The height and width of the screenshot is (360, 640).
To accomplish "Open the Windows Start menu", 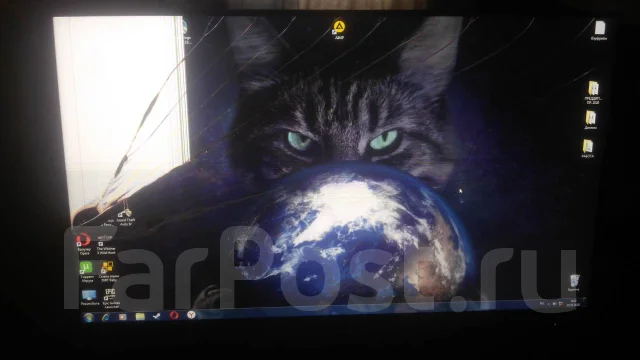I will [x=88, y=317].
